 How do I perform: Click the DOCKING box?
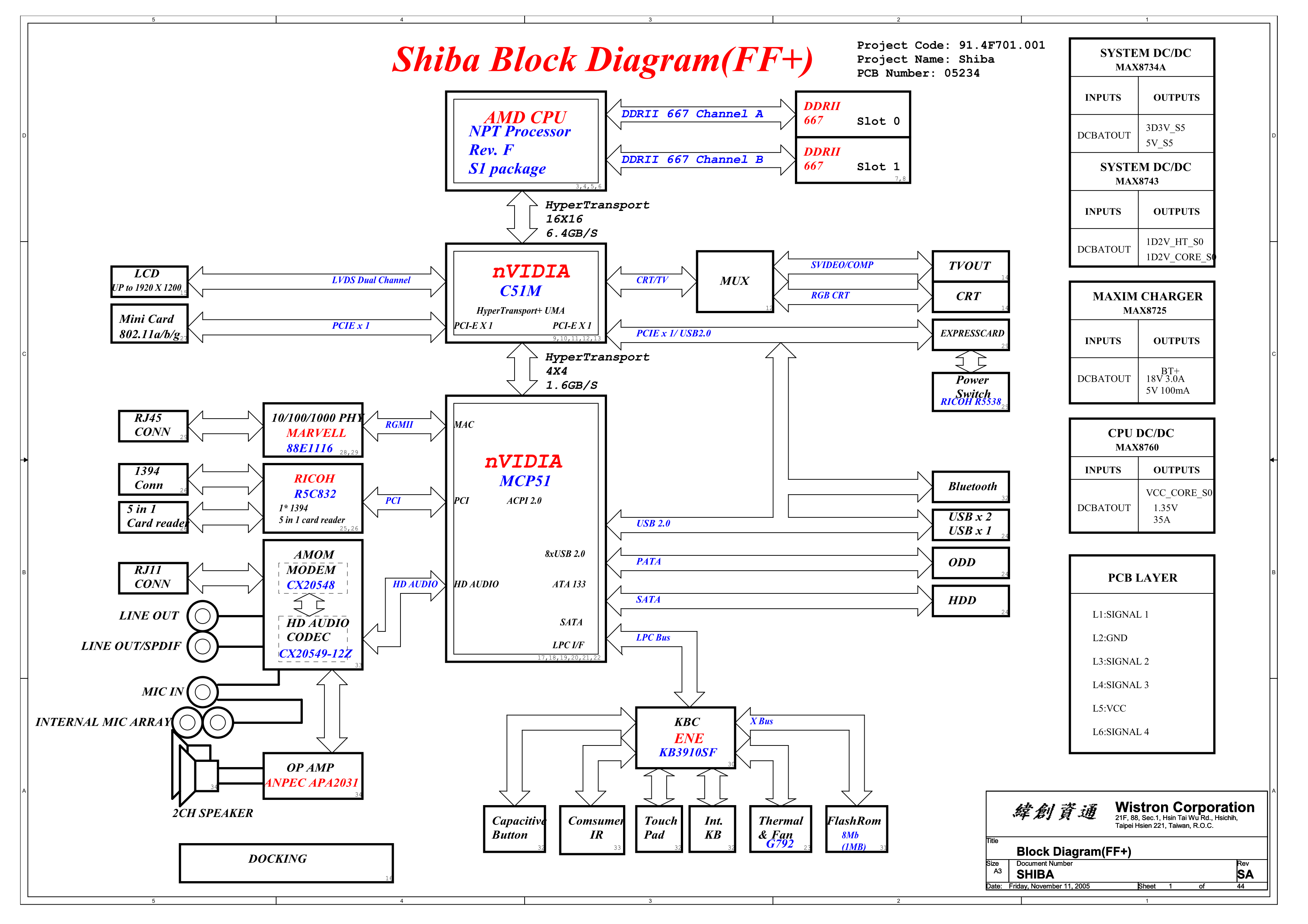point(286,862)
